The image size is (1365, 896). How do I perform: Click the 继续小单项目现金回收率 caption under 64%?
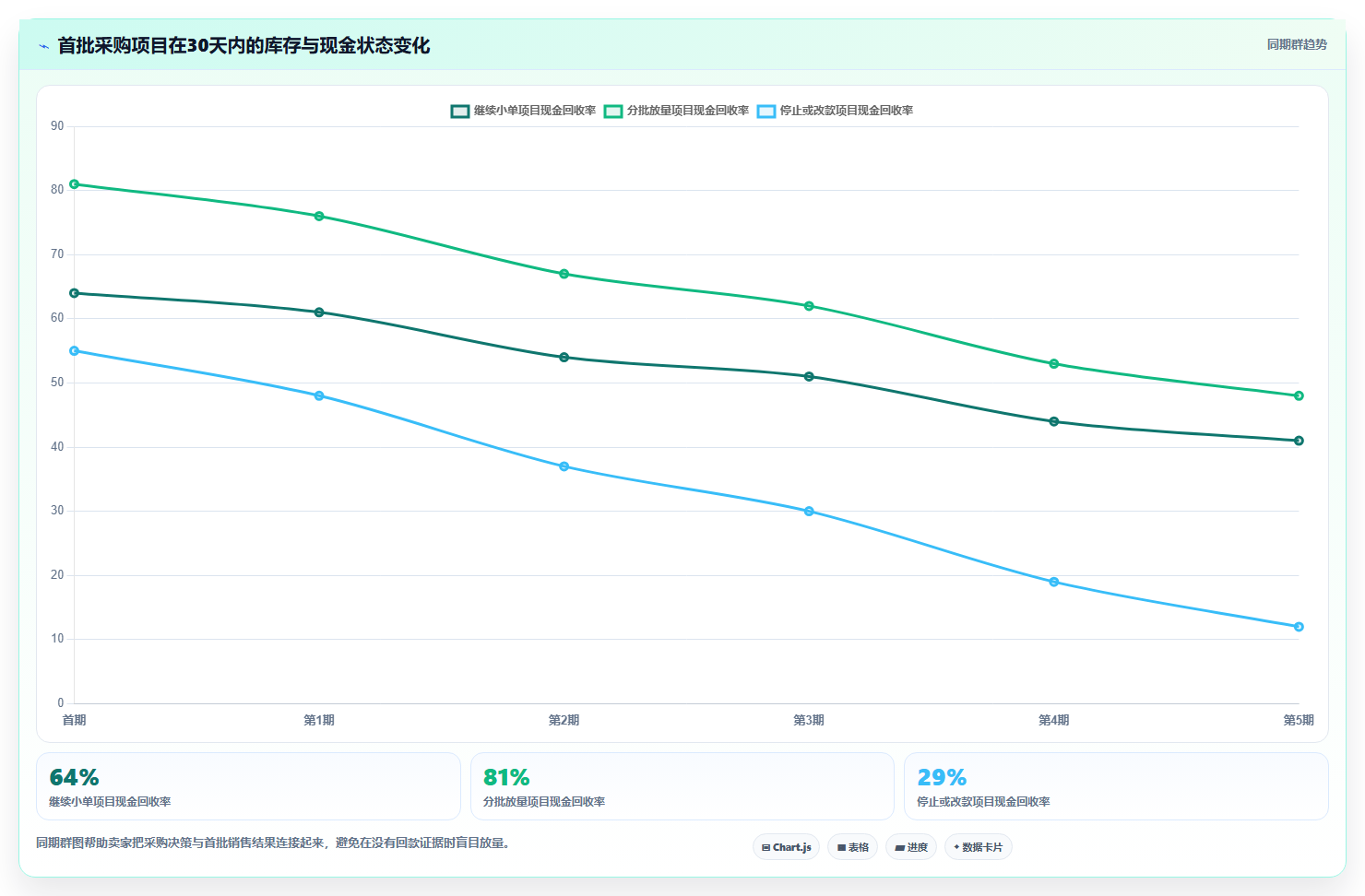click(x=110, y=802)
